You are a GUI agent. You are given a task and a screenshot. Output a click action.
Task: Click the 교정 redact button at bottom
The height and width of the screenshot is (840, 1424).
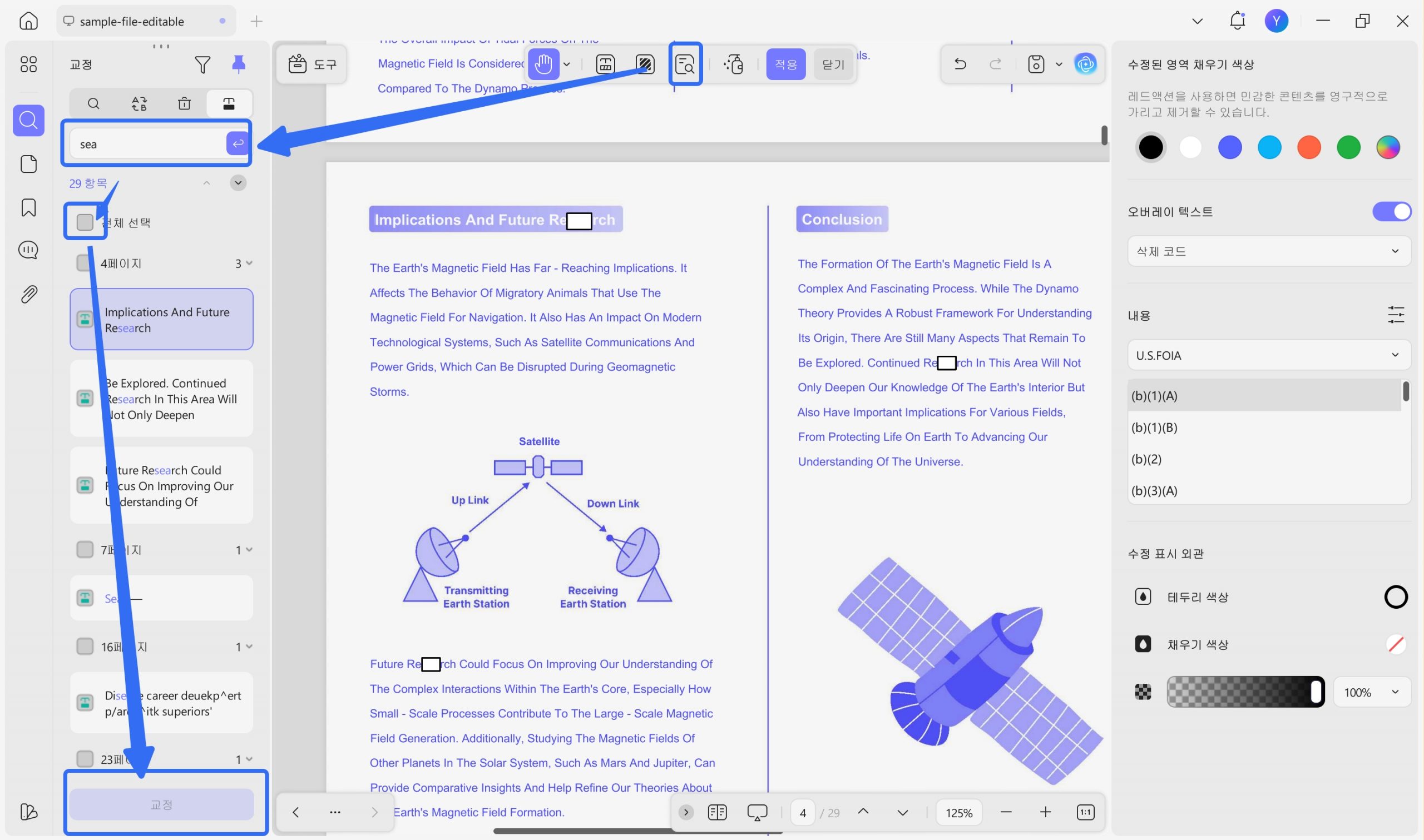[x=161, y=804]
